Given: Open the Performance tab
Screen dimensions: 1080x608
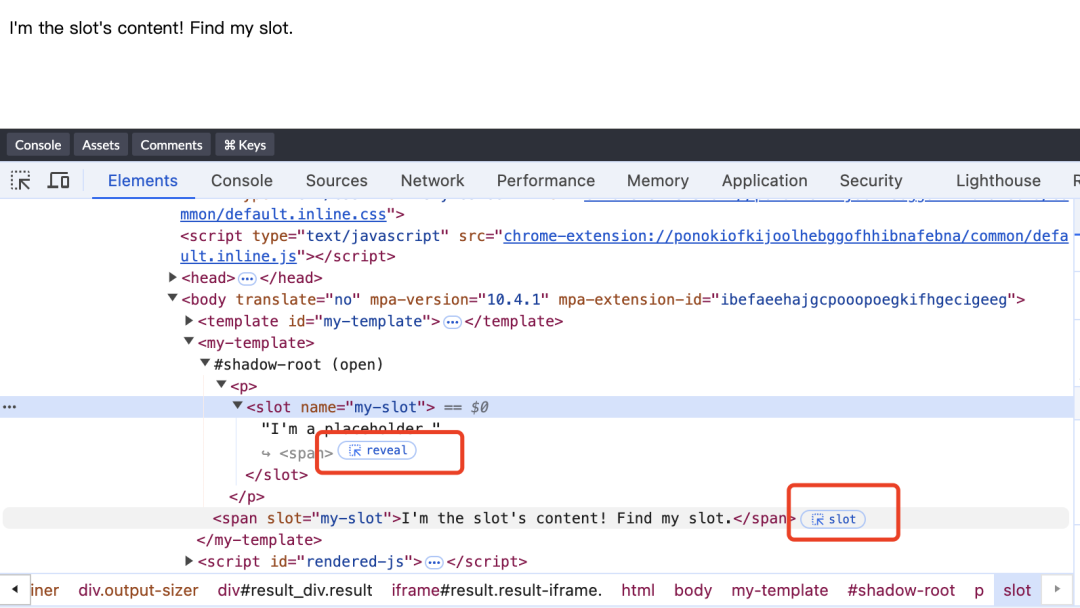Looking at the screenshot, I should point(546,180).
